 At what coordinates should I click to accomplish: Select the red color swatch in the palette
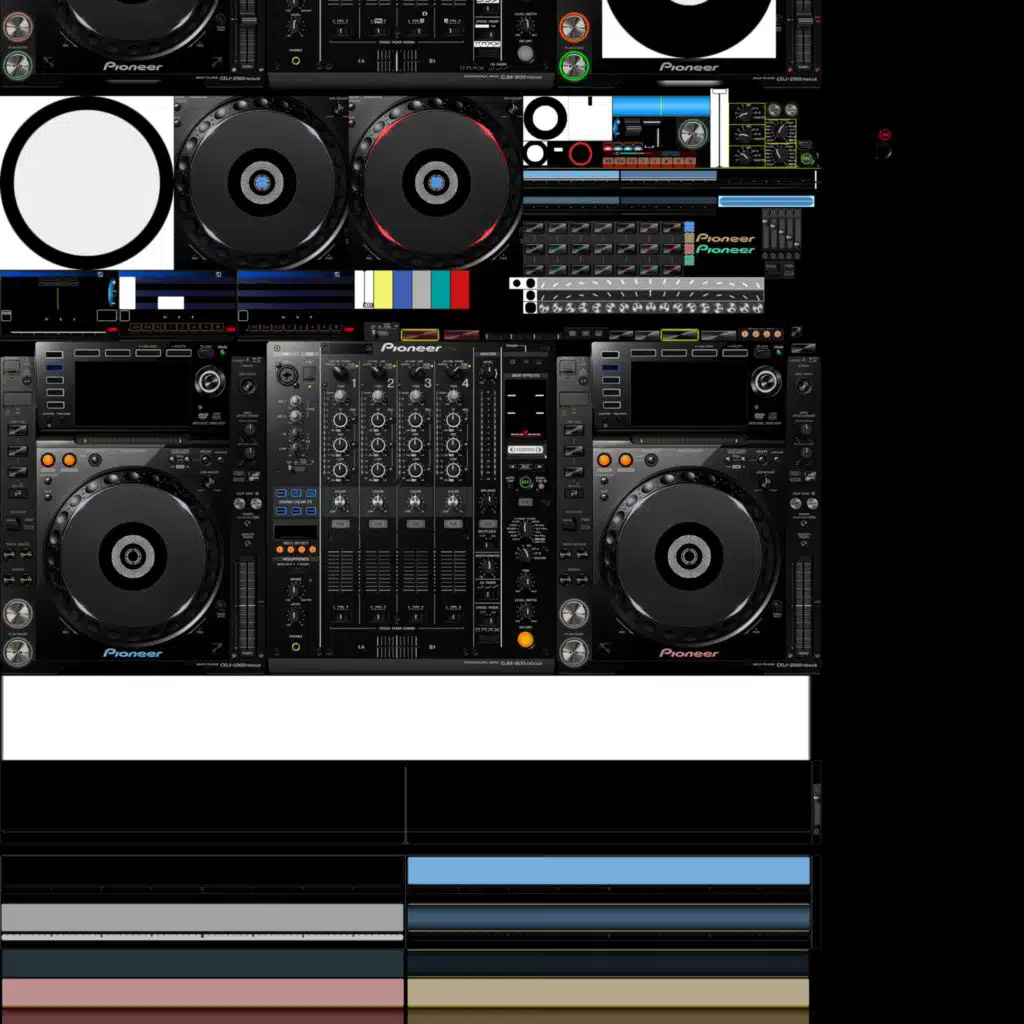point(459,289)
